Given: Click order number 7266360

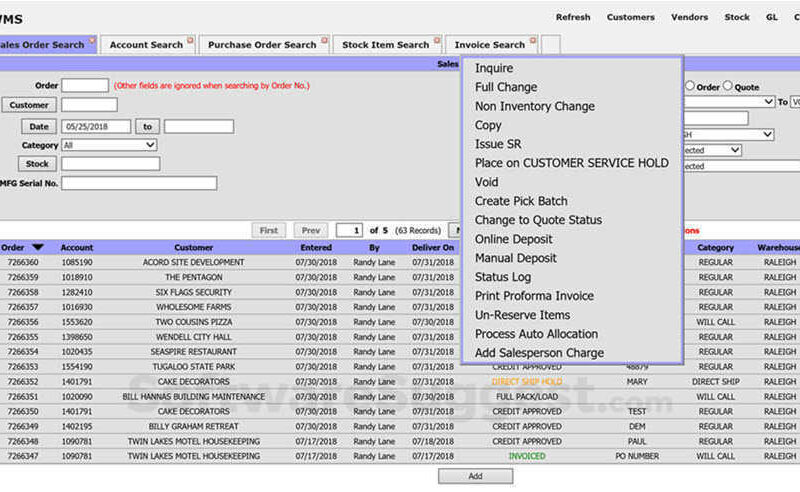Looking at the screenshot, I should coord(23,262).
